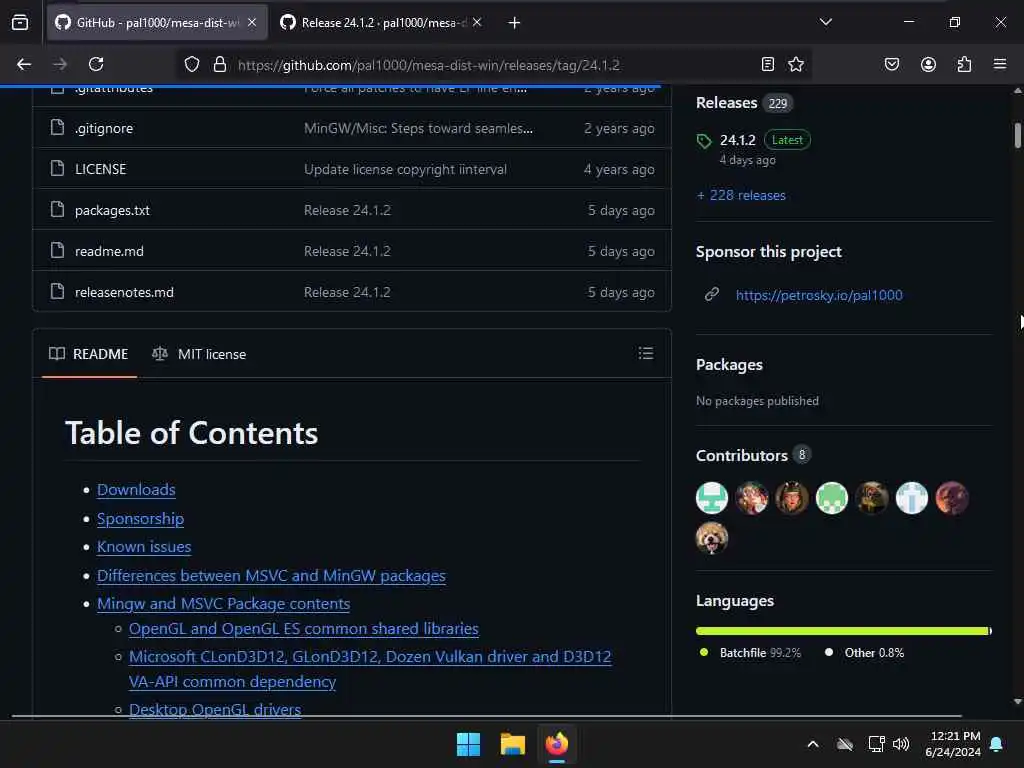The width and height of the screenshot is (1024, 768).
Task: Jump to Sponsorship section
Action: tap(140, 519)
